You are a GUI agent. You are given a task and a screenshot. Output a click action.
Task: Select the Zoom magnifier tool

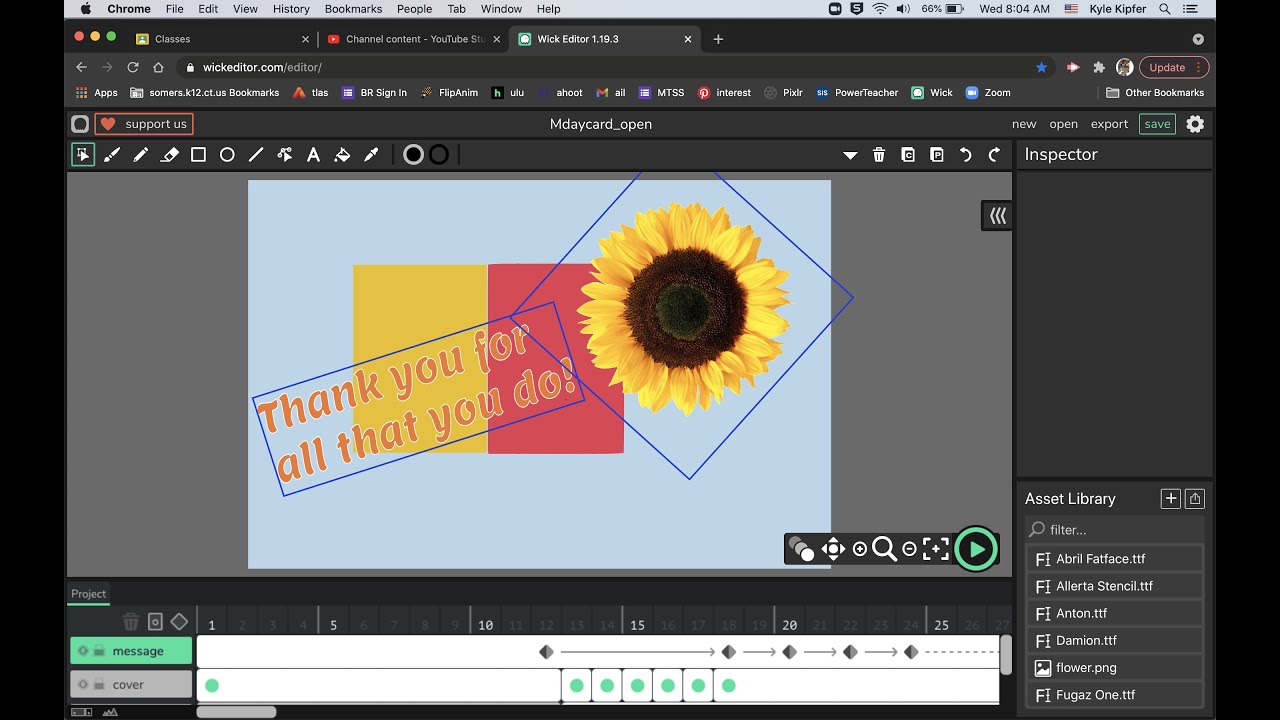click(884, 549)
